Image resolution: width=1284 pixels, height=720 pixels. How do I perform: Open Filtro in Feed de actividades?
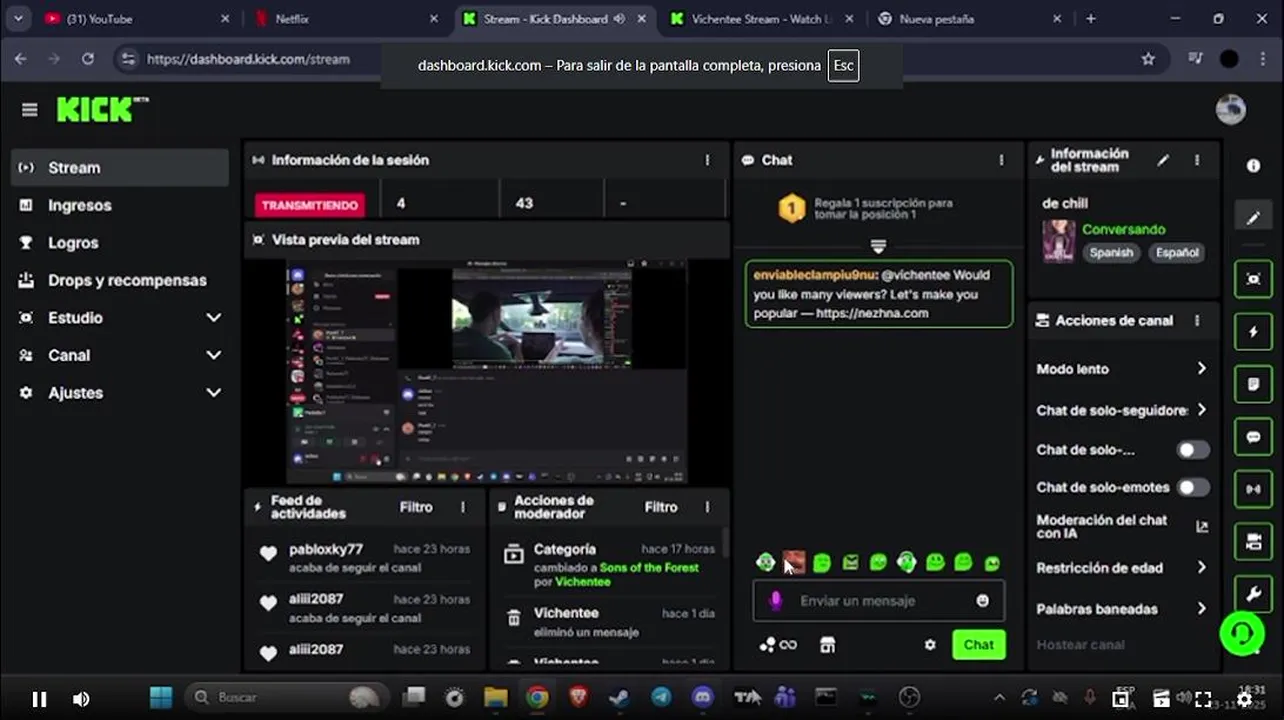coord(416,507)
